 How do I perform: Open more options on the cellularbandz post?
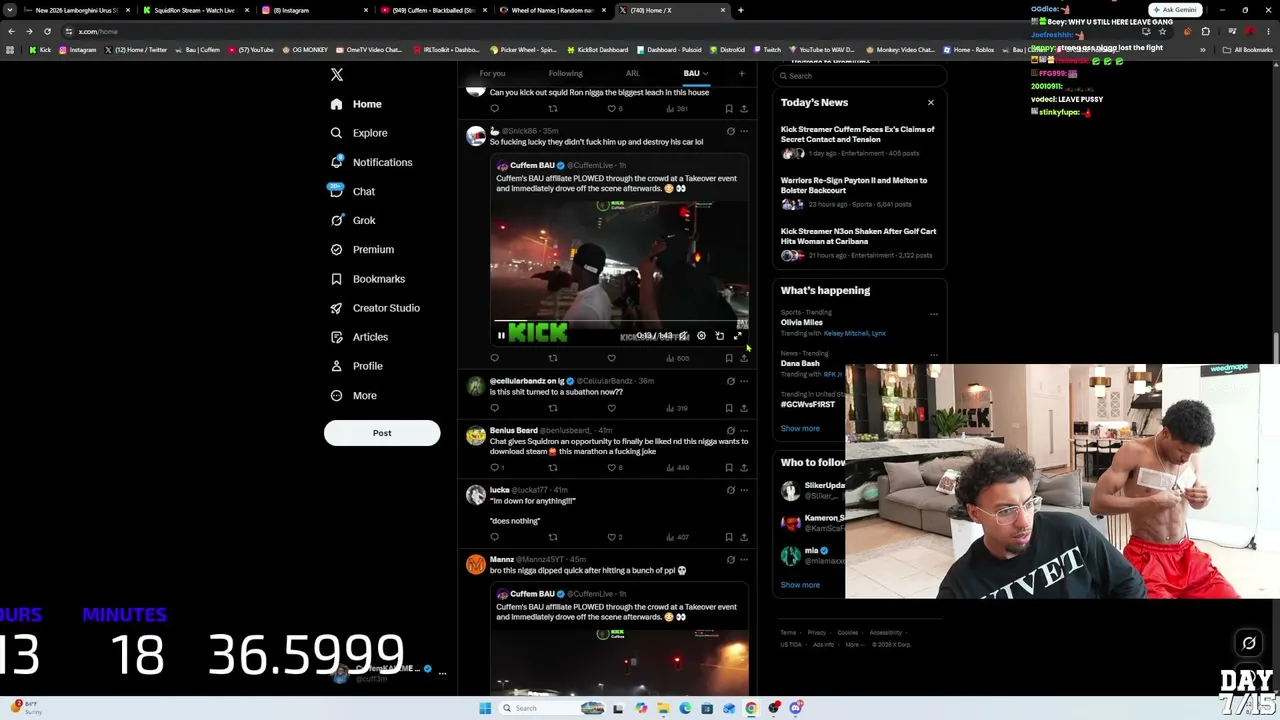point(744,381)
